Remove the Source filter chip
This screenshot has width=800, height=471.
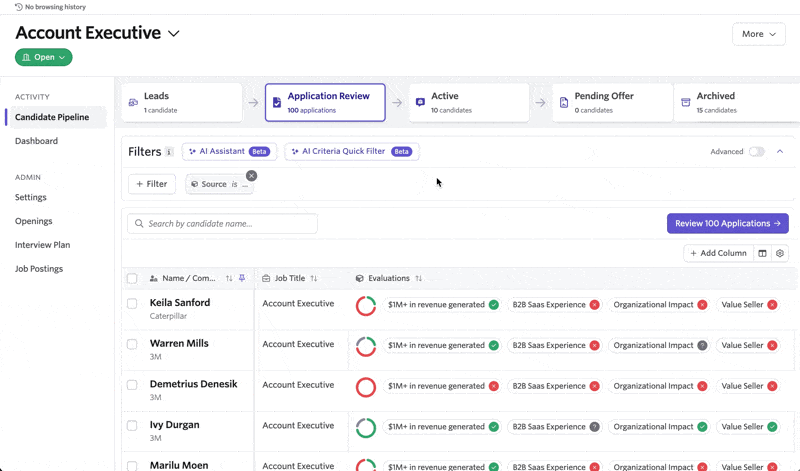click(251, 176)
